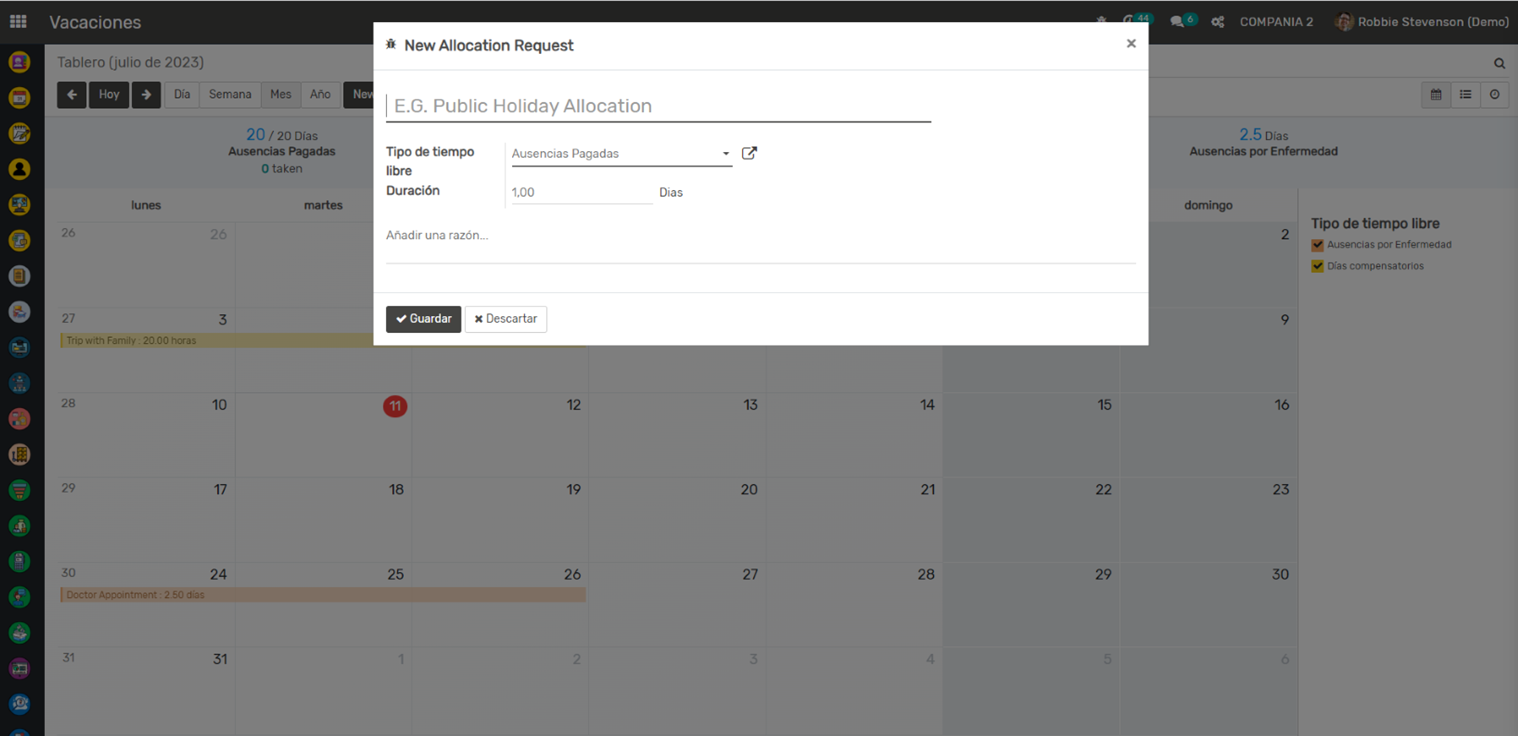The image size is (1518, 736).
Task: Open the external link next to Ausencias Pagadas
Action: 749,153
